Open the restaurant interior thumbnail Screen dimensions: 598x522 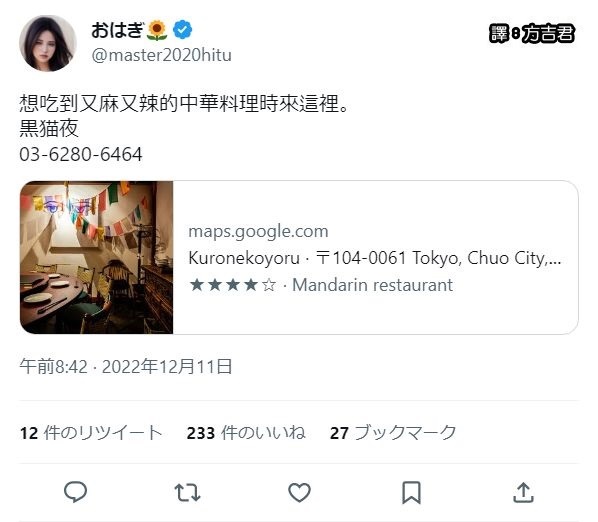(x=96, y=257)
